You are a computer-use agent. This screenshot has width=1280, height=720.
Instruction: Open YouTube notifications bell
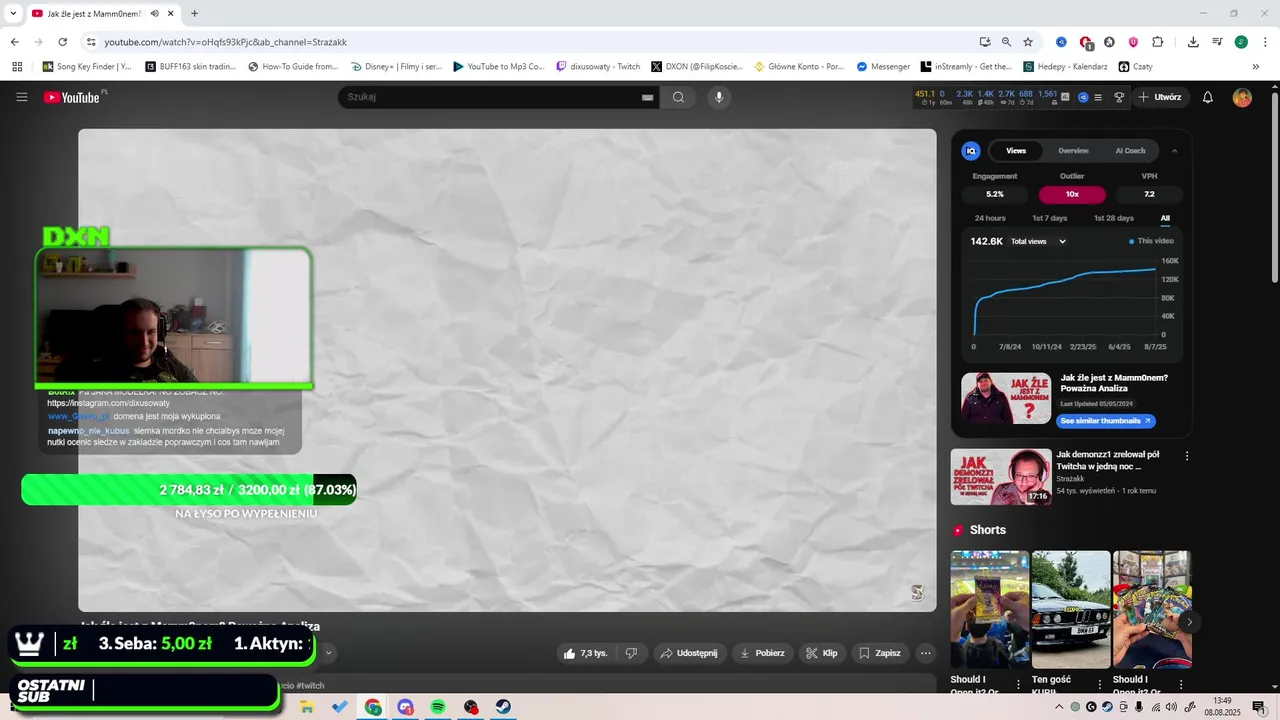(1208, 97)
